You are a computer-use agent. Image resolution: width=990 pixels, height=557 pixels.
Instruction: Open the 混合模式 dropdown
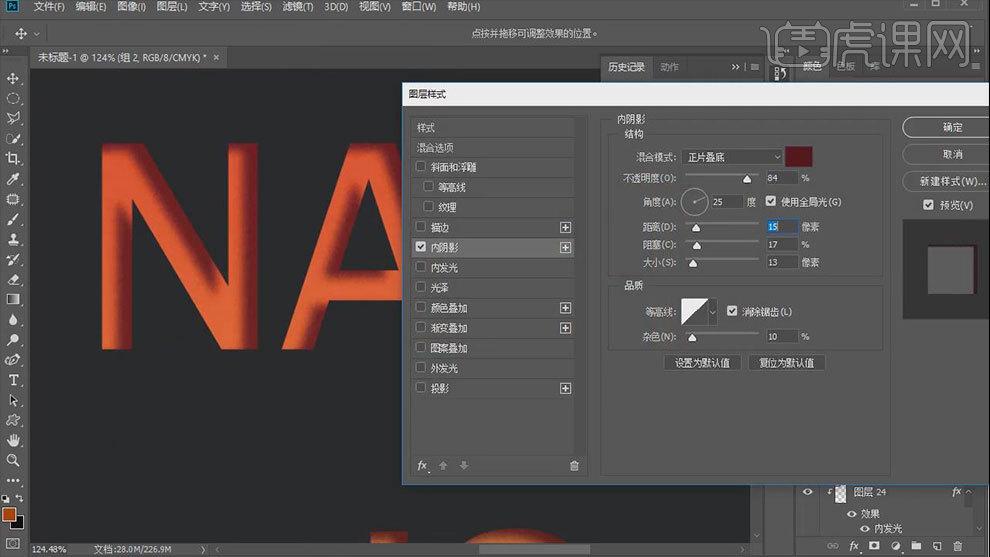pos(732,157)
